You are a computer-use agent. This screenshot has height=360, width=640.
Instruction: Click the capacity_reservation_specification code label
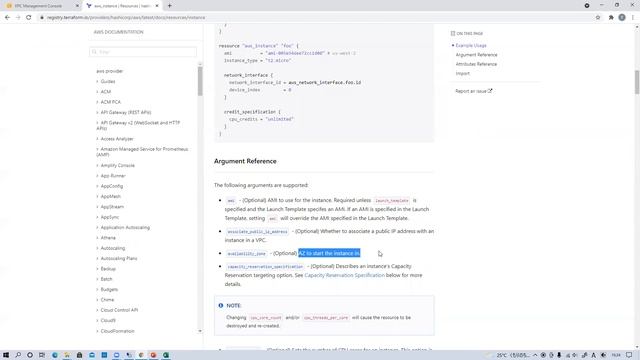[265, 267]
